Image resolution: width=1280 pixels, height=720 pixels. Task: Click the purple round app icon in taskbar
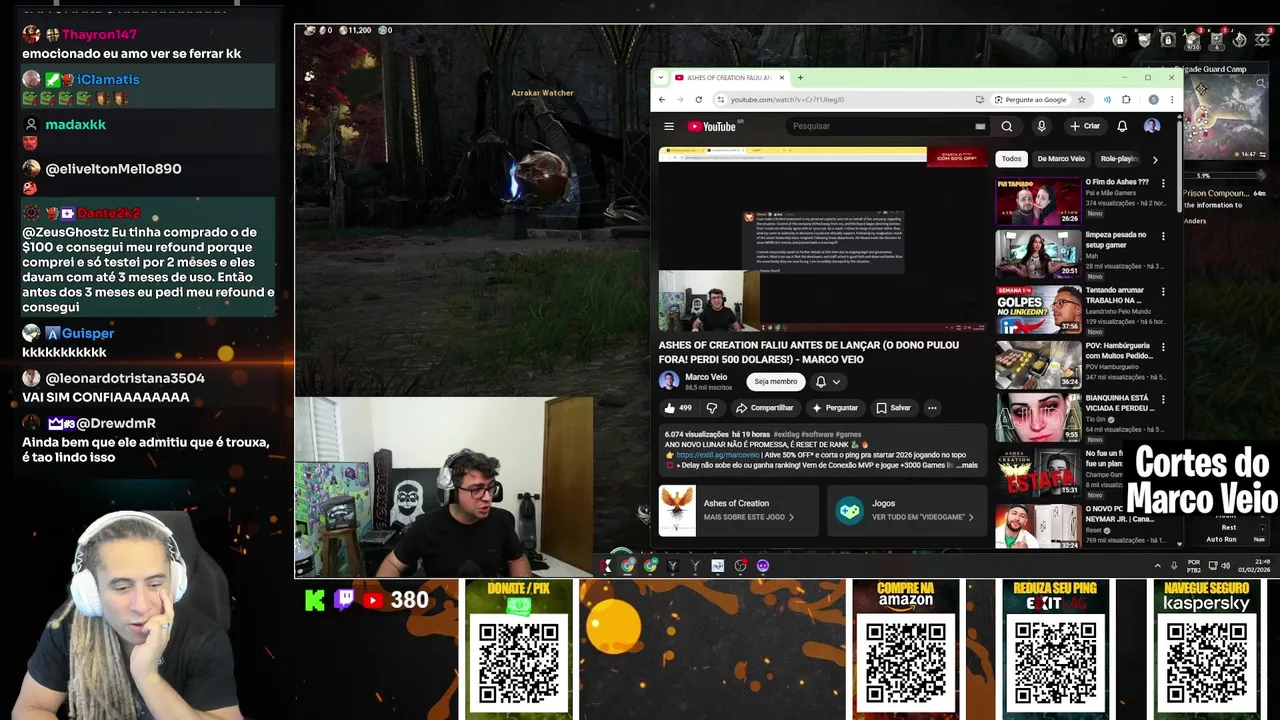763,566
